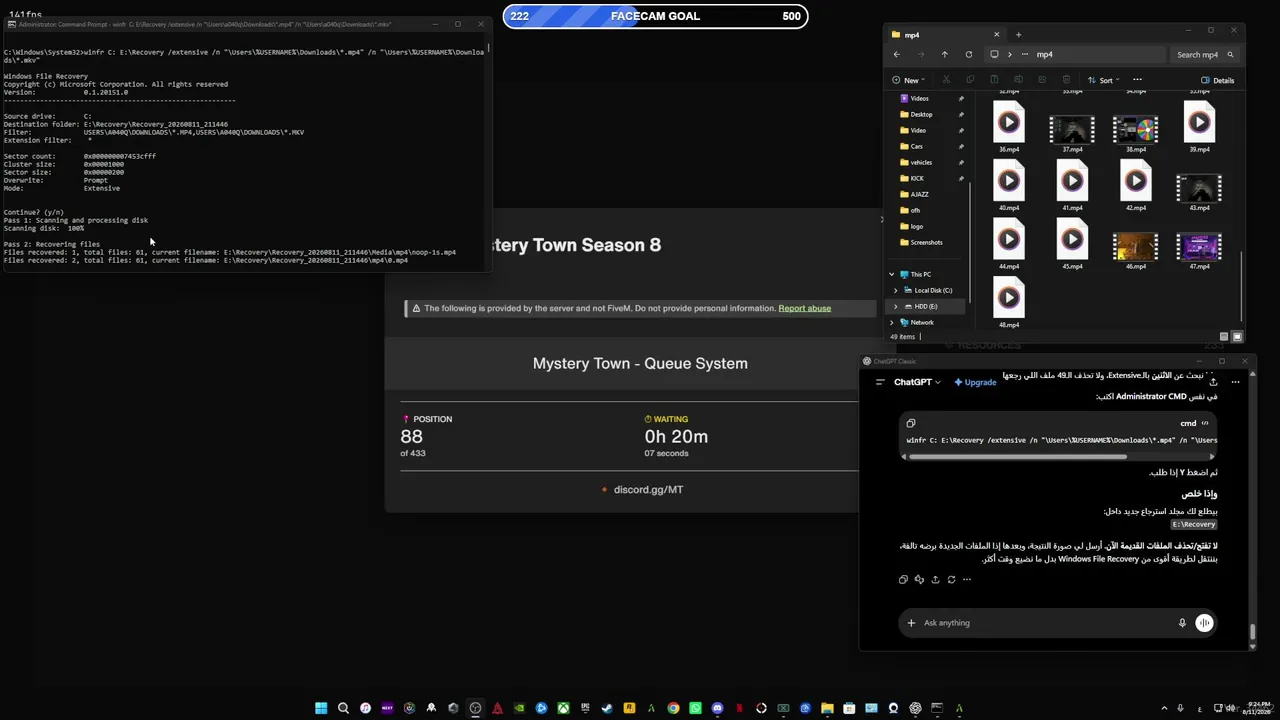Switch to the large thumbnails view in File Explorer
This screenshot has width=1280, height=720.
pos(1237,337)
